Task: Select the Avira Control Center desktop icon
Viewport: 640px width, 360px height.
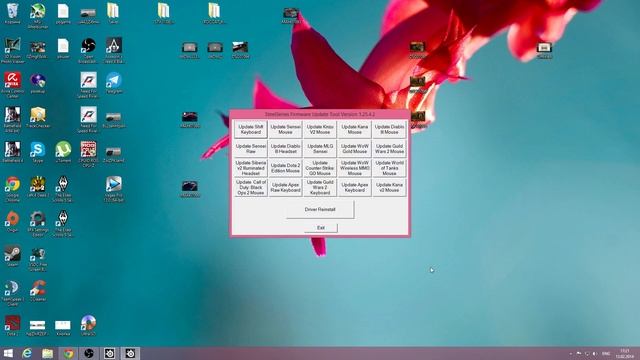Action: (12, 84)
